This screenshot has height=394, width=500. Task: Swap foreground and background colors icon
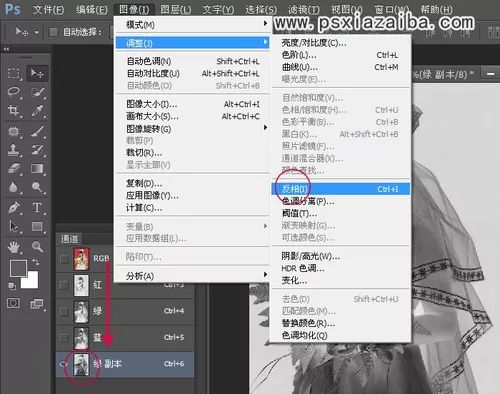35,262
